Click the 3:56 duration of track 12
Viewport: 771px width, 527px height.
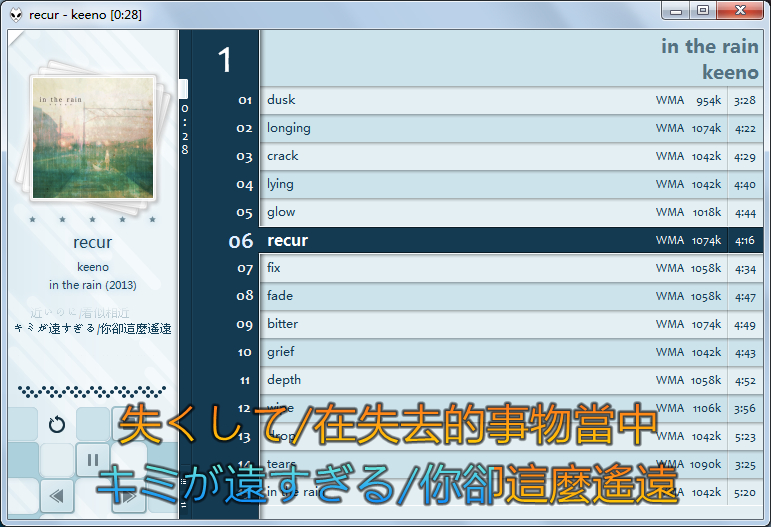[x=745, y=409]
